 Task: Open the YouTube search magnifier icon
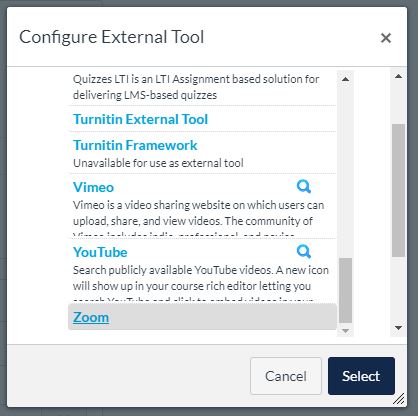[304, 252]
